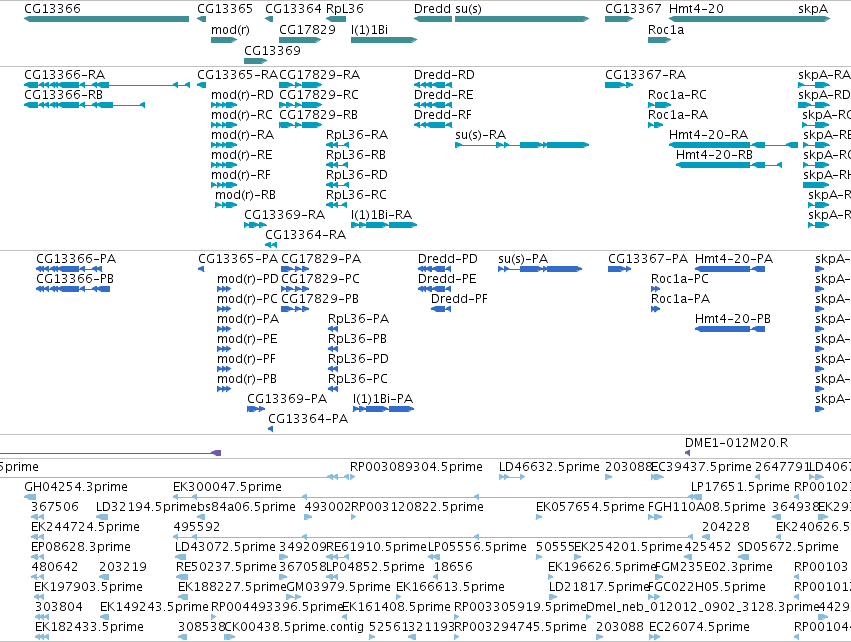
Task: Click the mod(r) gene feature
Action: pyautogui.click(x=224, y=40)
